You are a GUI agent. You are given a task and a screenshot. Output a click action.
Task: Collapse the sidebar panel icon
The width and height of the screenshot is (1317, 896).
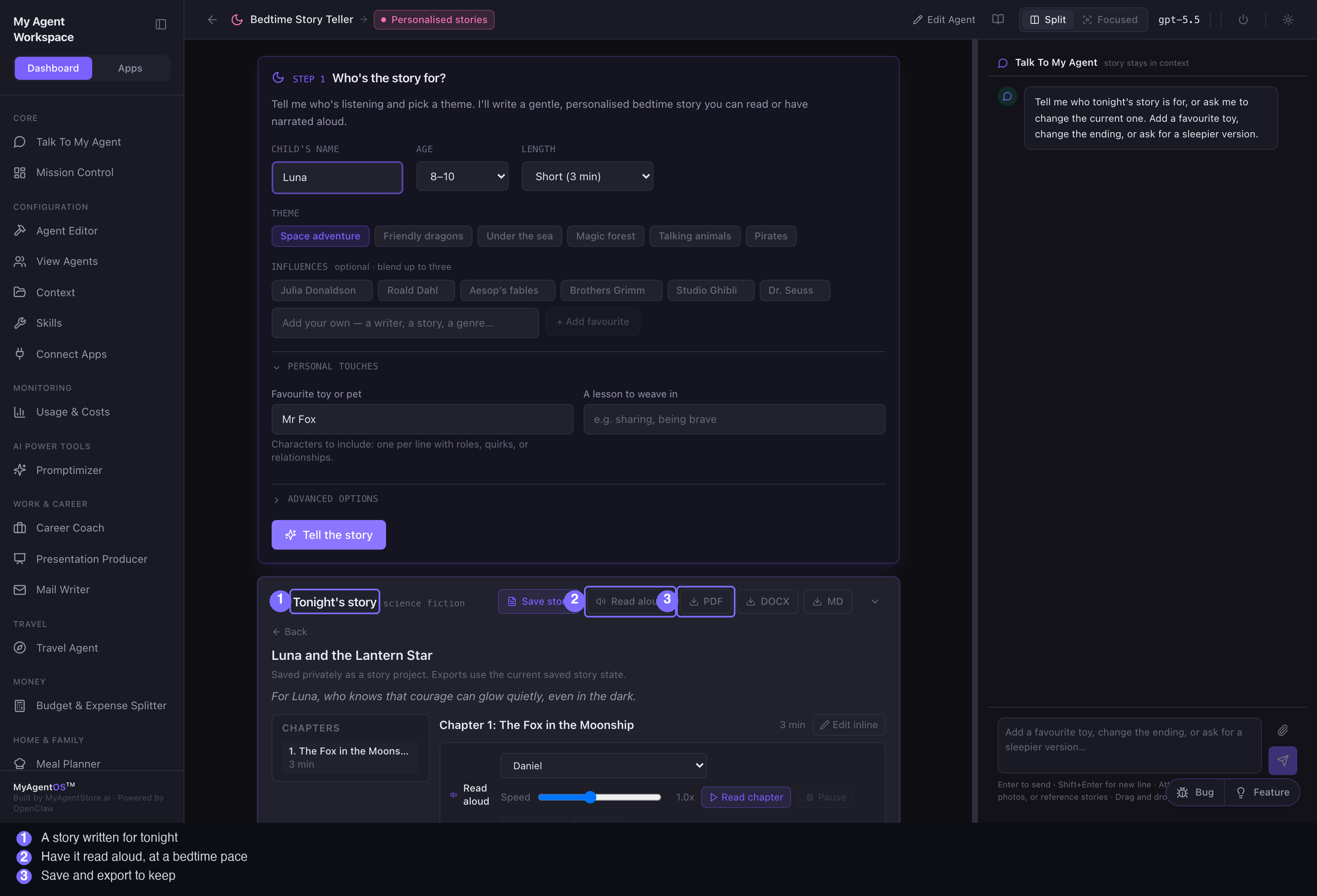pos(161,24)
